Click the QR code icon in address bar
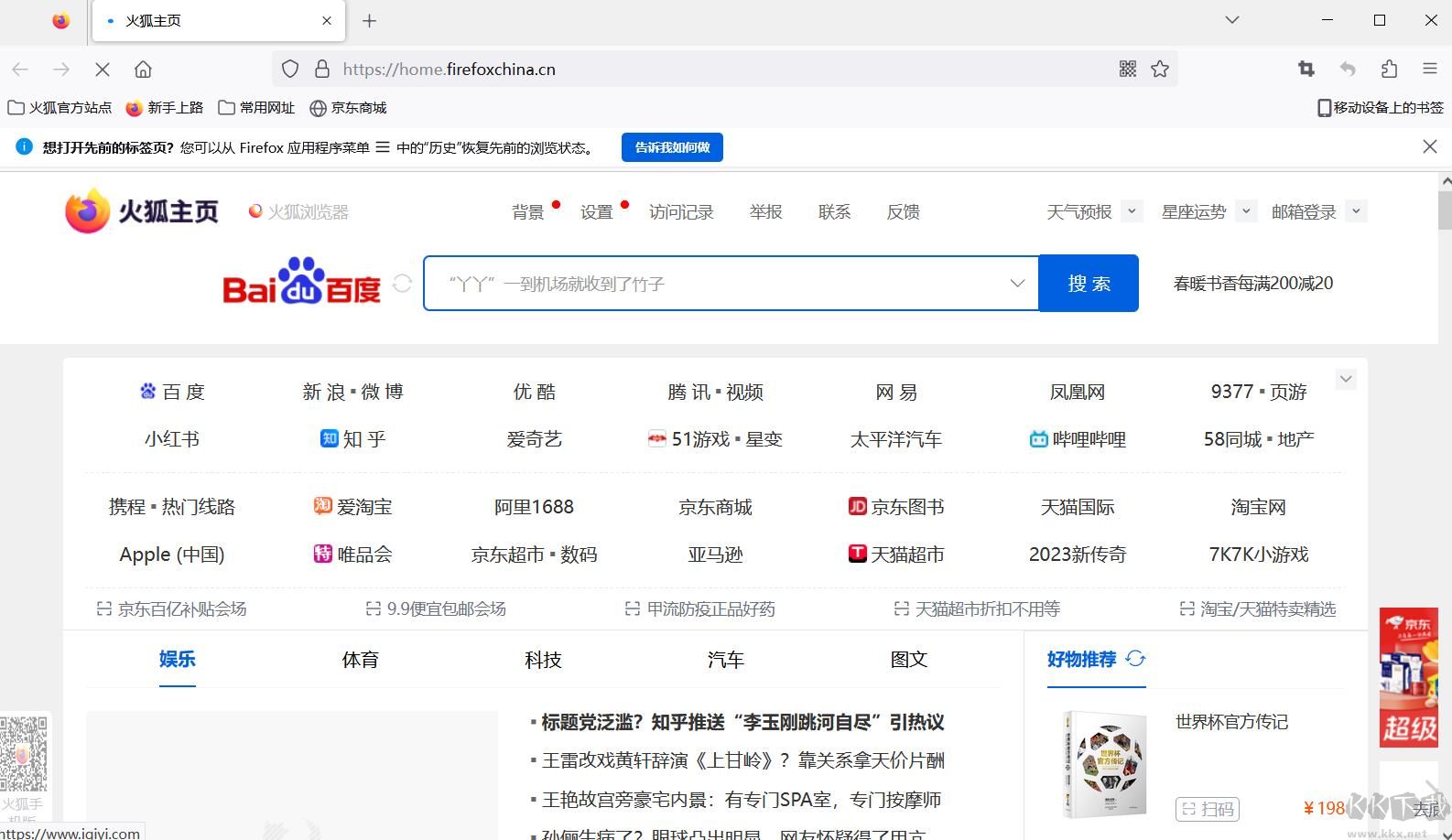Image resolution: width=1452 pixels, height=840 pixels. 1128,70
